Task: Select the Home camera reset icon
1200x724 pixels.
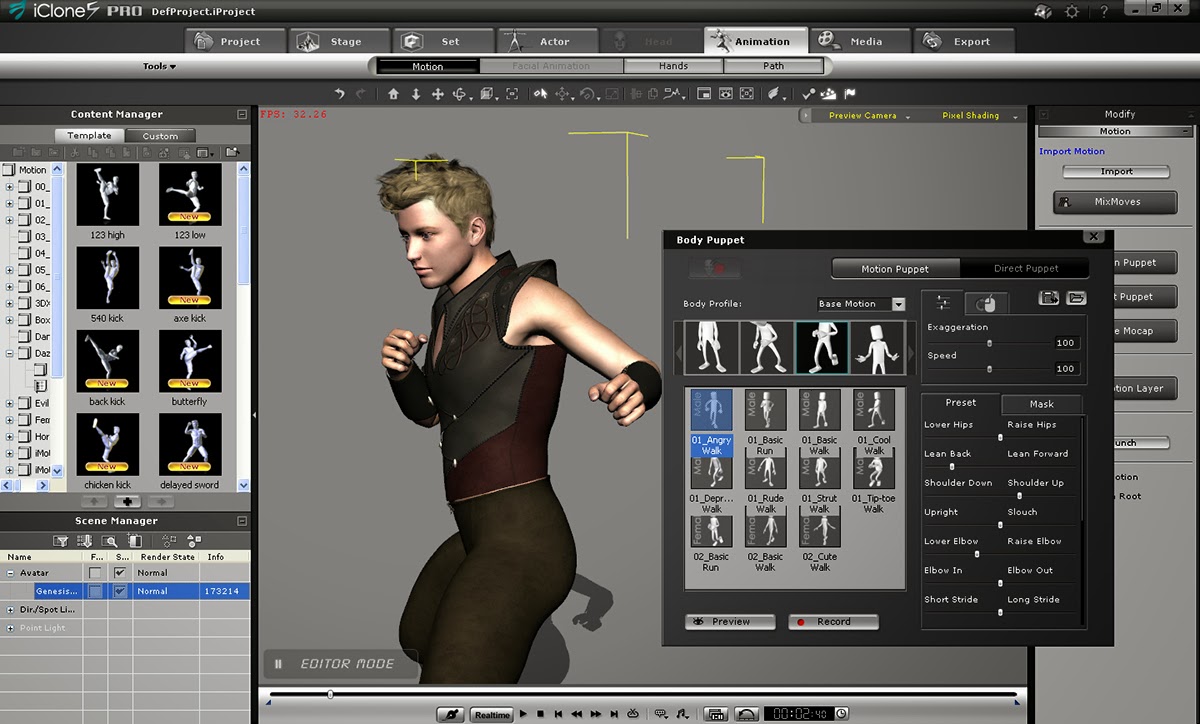Action: point(393,93)
